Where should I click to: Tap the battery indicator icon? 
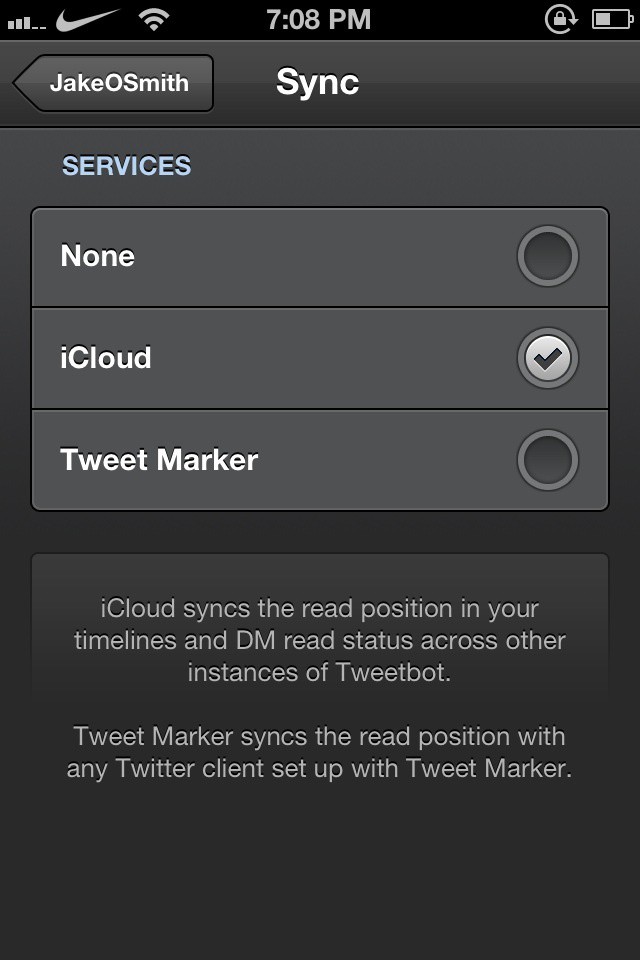click(612, 19)
